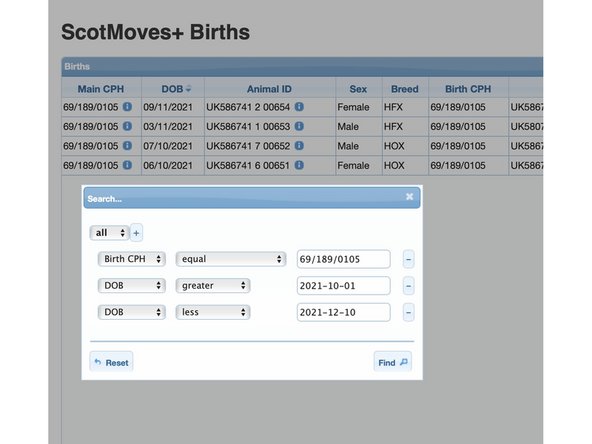
Task: Click the Births panel title bar
Action: tap(302, 67)
